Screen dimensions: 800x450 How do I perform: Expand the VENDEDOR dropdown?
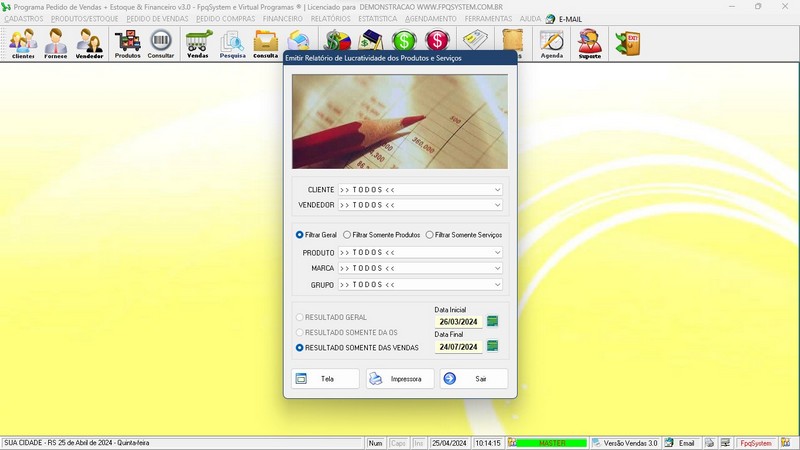coord(497,205)
